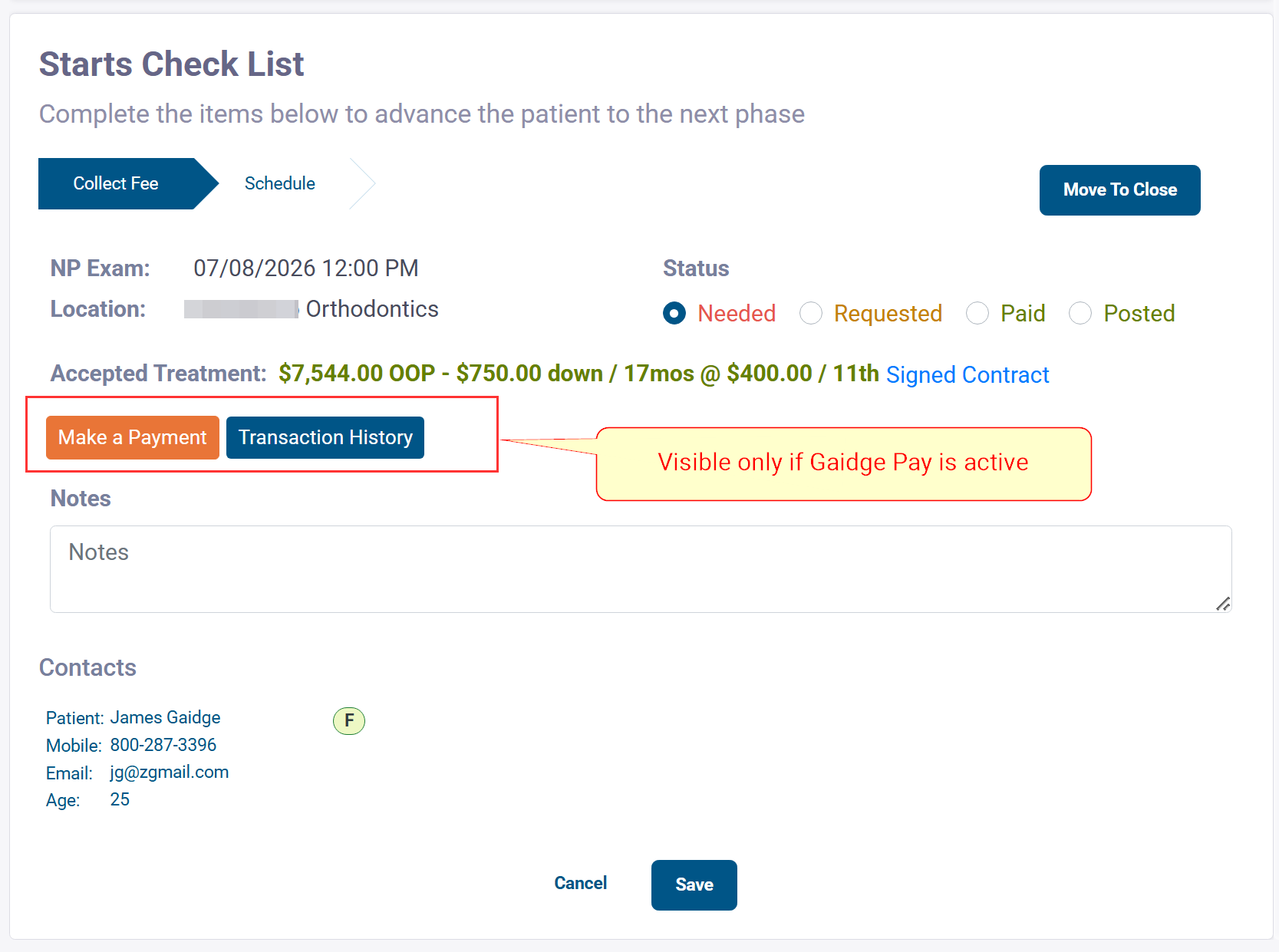
Task: Click mobile number 800-287-3396
Action: pos(163,745)
